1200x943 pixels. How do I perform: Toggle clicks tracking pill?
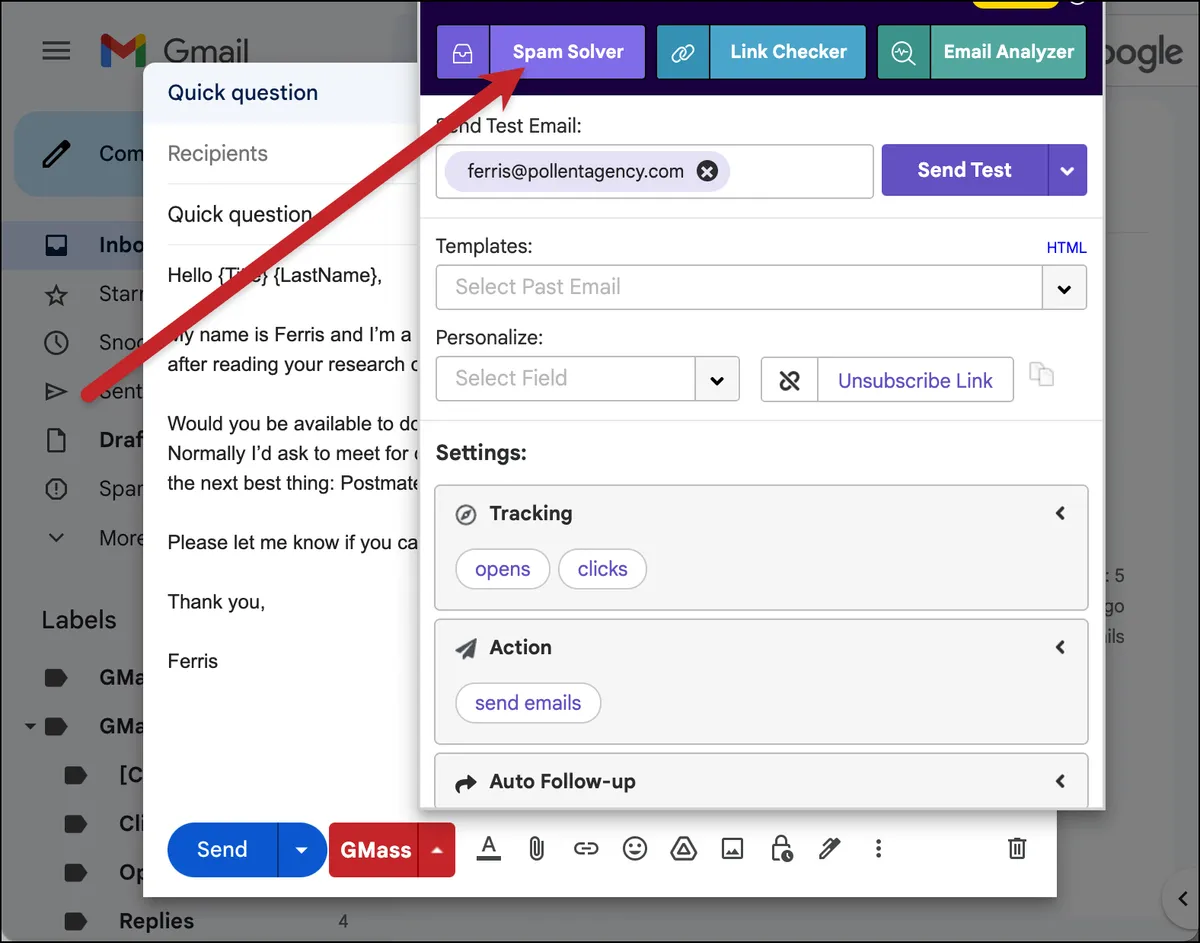[x=602, y=569]
